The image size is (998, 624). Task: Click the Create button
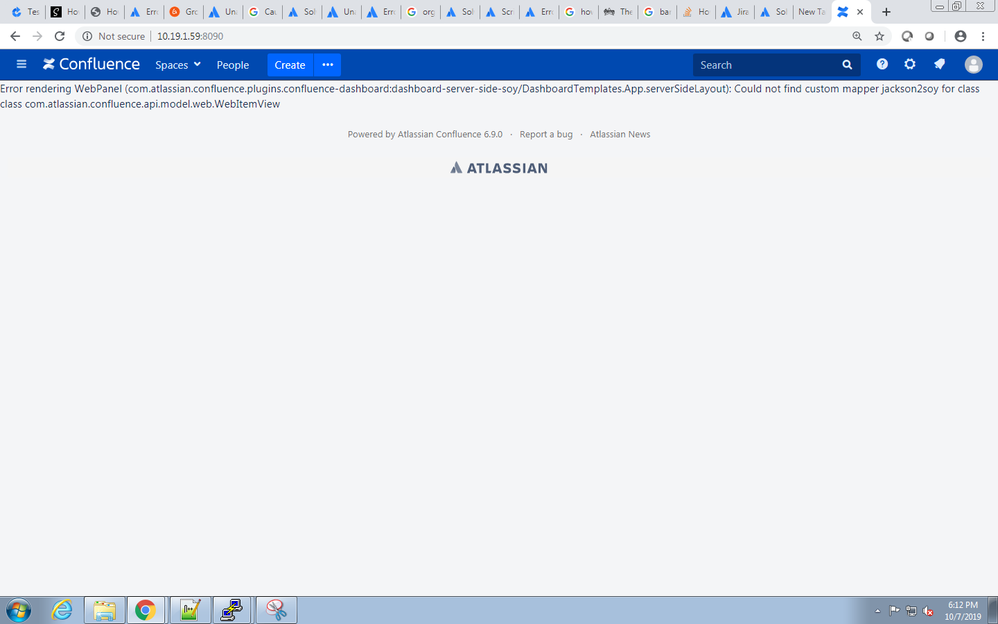coord(290,64)
